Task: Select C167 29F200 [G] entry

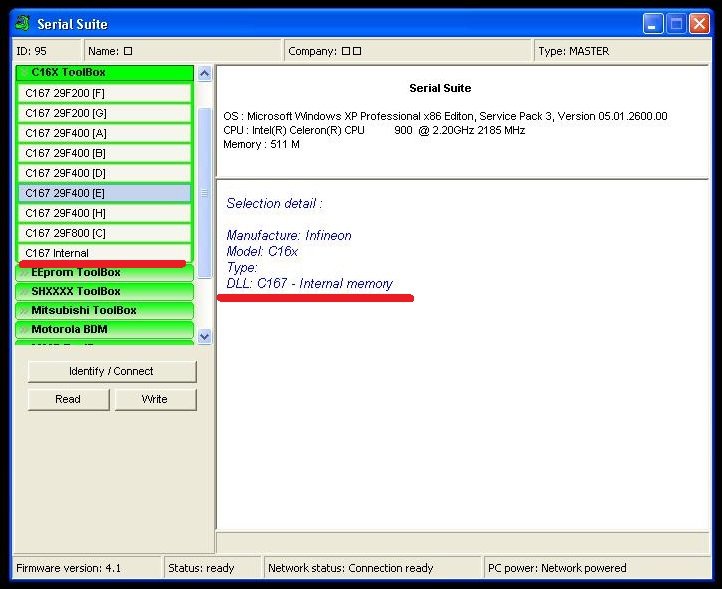Action: coord(104,113)
